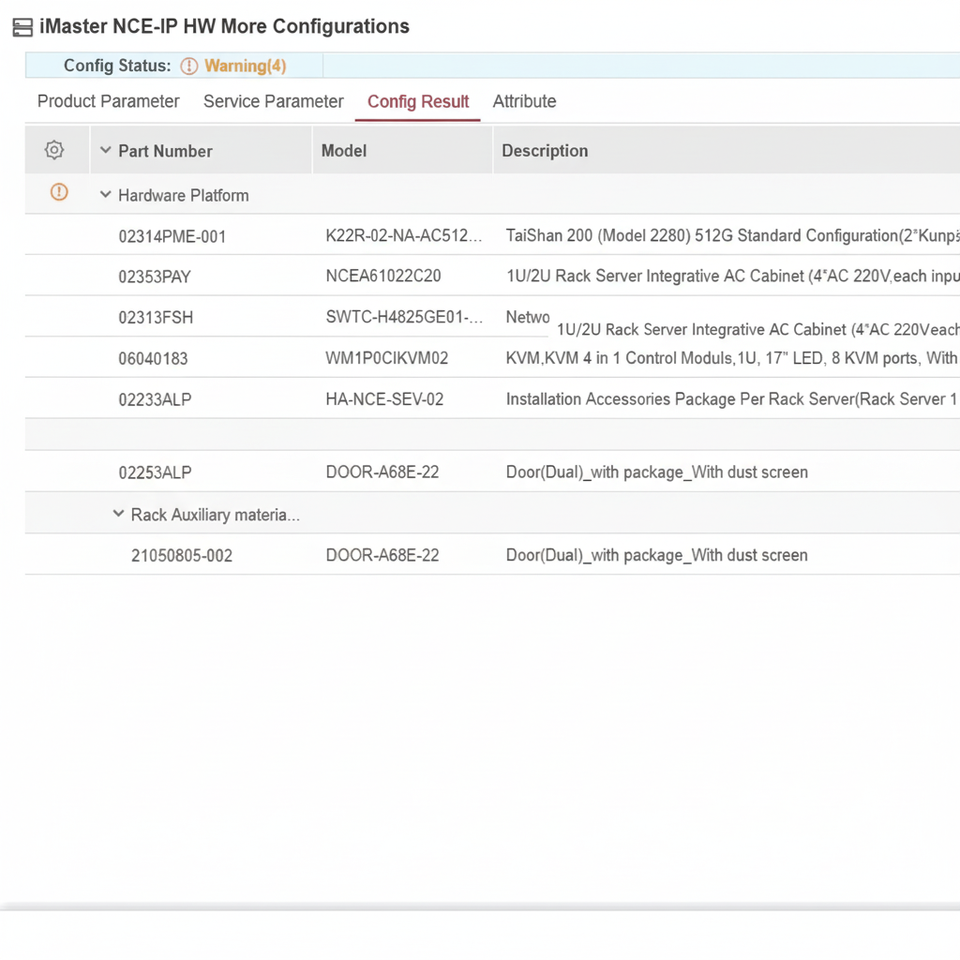Click the KVM 4 in 1 description
The image size is (960, 960).
pos(732,358)
